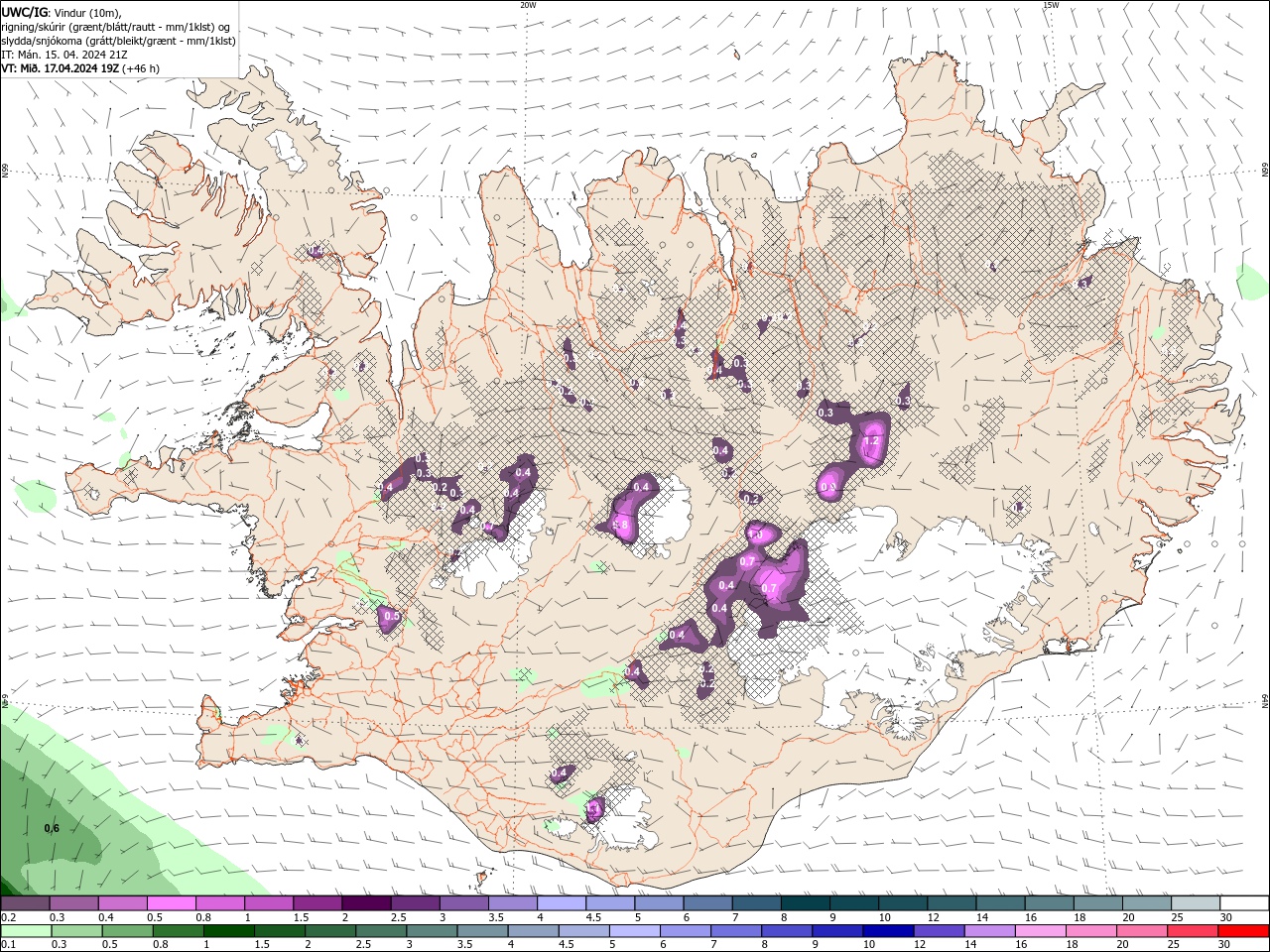1270x952 pixels.
Task: Click the 'VT: Mið. 17.04.2024 19Z (+46 h)' line
Action: (80, 68)
